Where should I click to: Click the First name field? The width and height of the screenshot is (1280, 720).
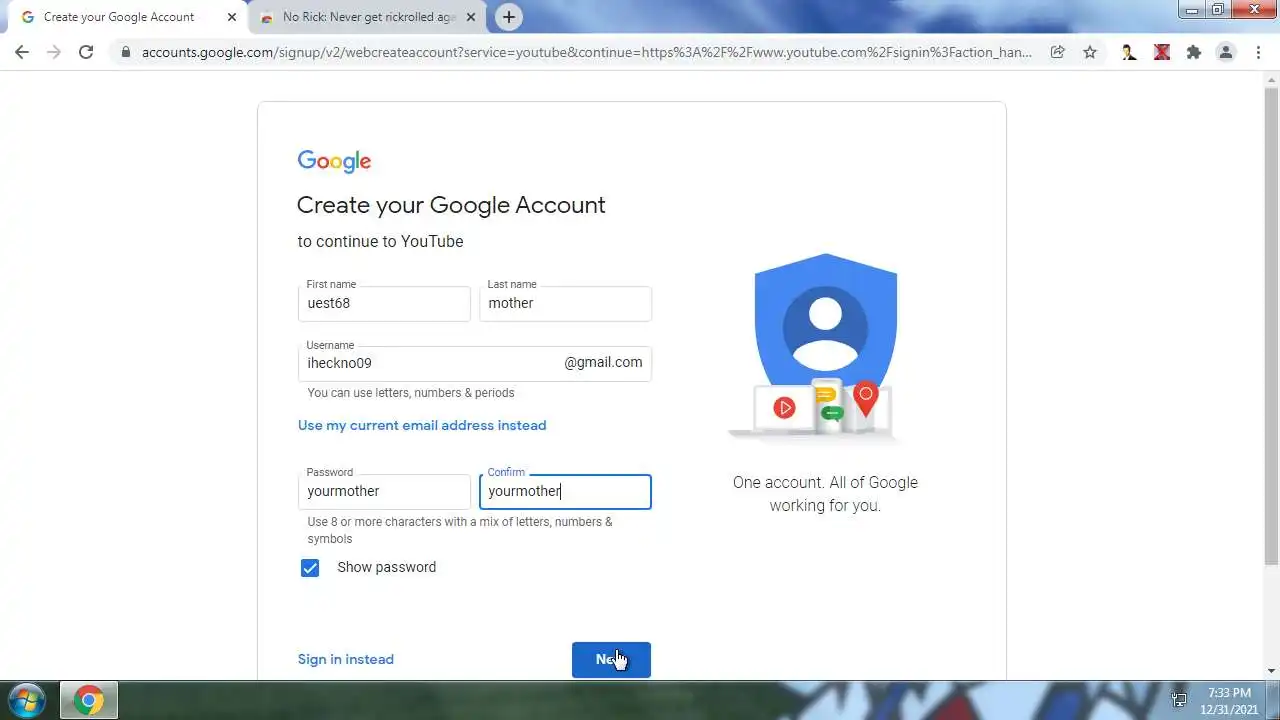coord(384,304)
